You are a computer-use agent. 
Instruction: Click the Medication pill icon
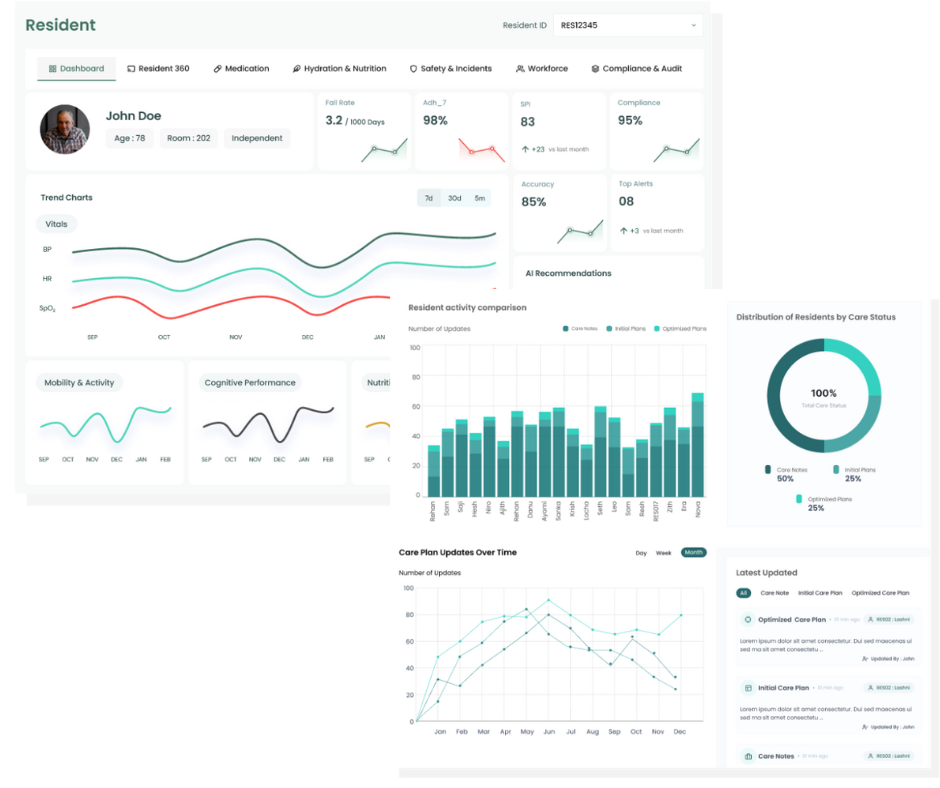point(217,69)
